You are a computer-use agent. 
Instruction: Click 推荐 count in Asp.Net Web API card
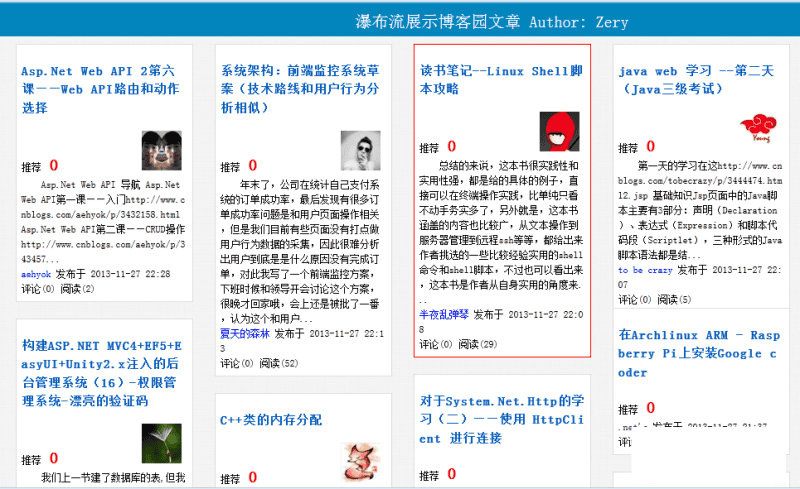pyautogui.click(x=54, y=165)
